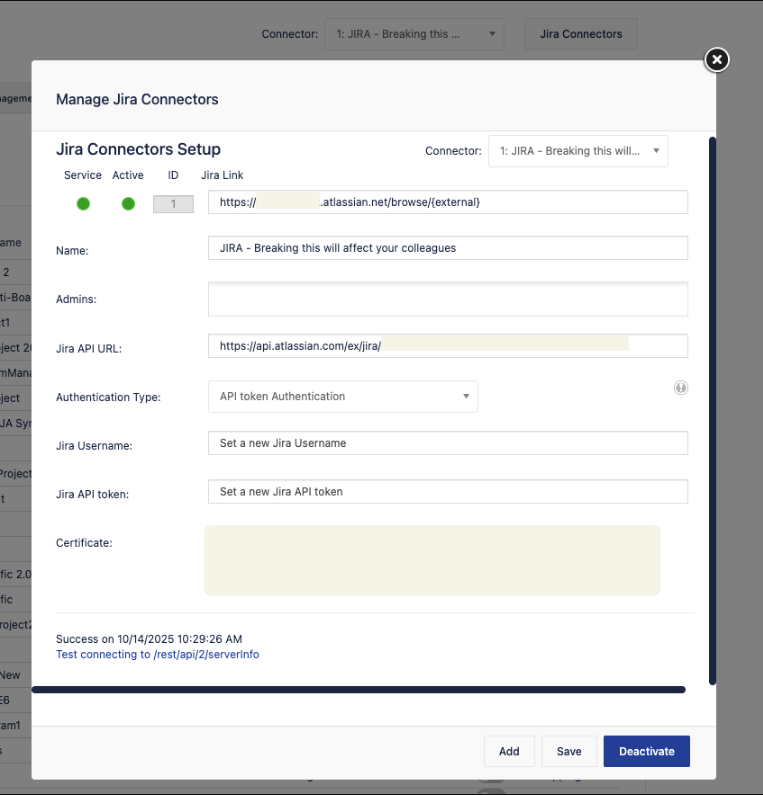Click the green Service status indicator
This screenshot has width=763, height=795.
pyautogui.click(x=83, y=204)
